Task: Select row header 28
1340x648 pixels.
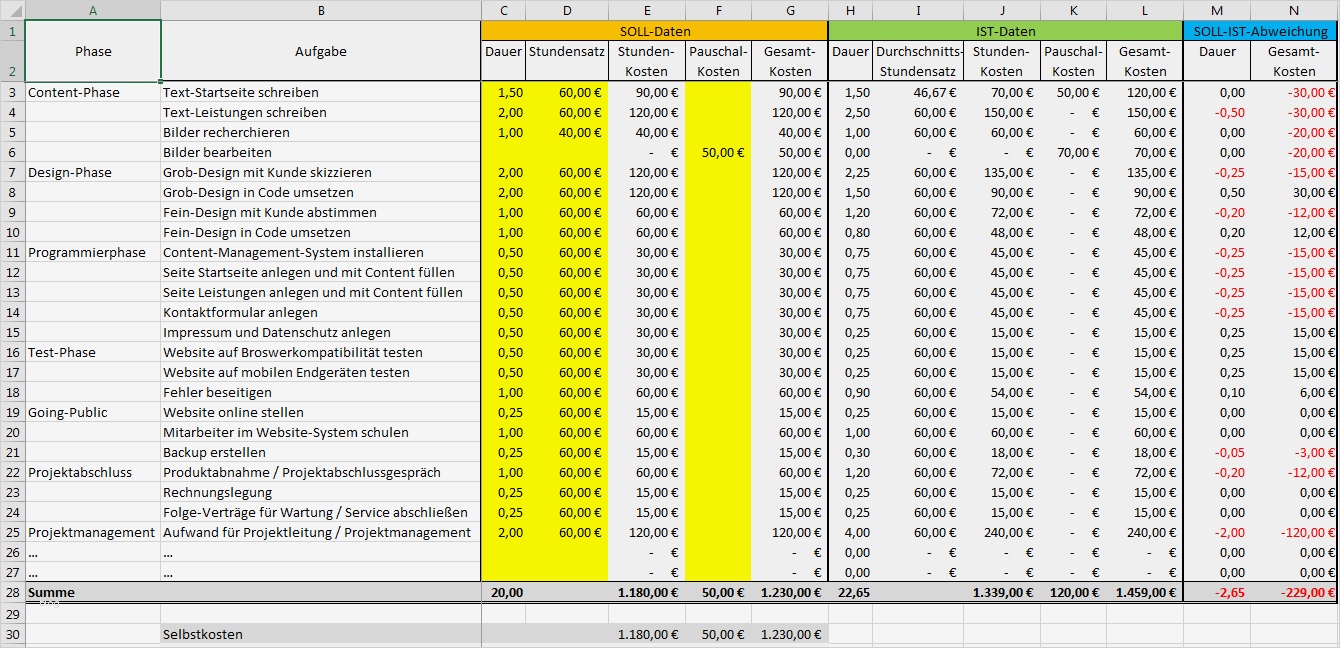Action: click(12, 592)
